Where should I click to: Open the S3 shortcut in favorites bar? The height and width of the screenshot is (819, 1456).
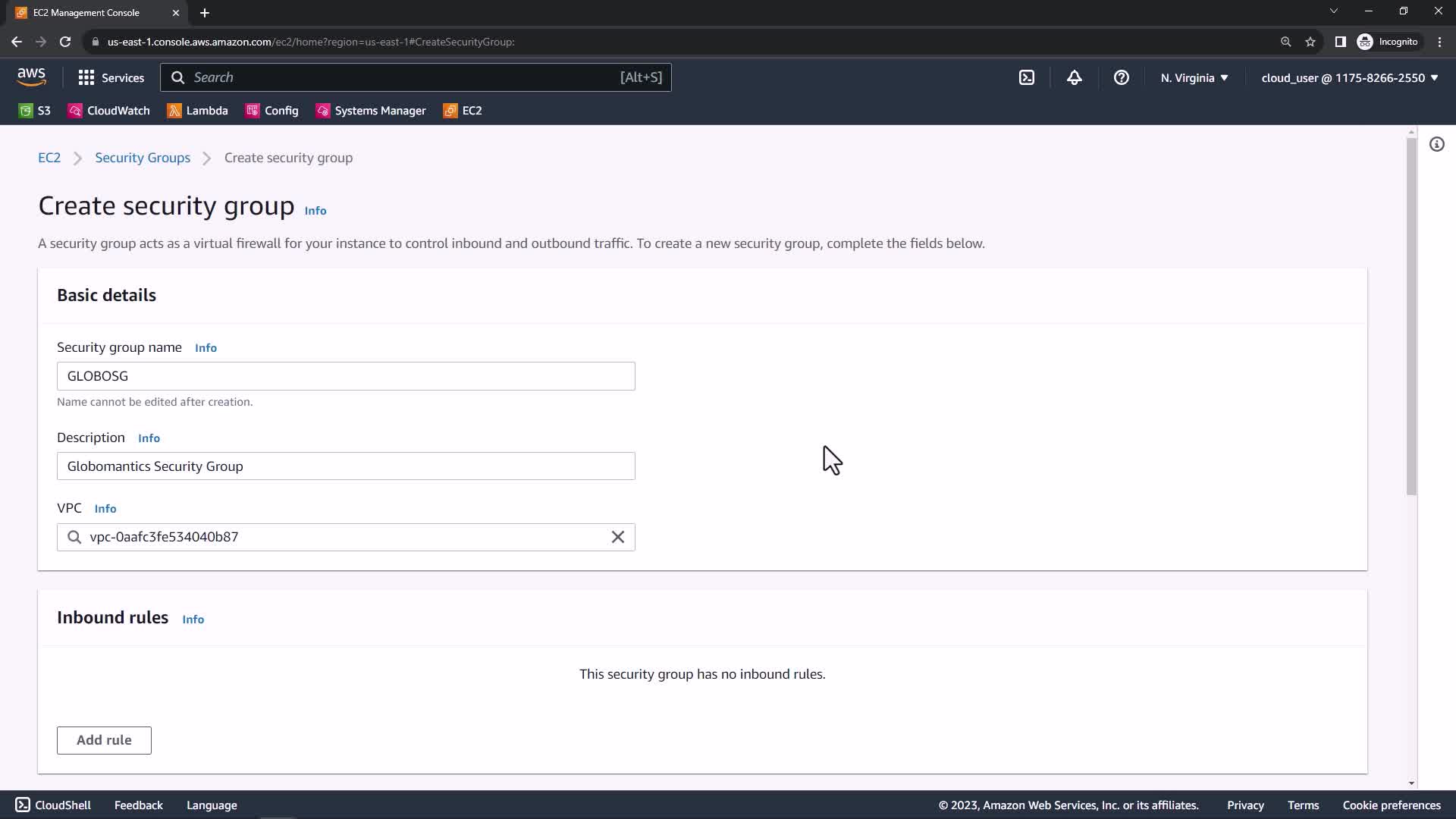35,111
